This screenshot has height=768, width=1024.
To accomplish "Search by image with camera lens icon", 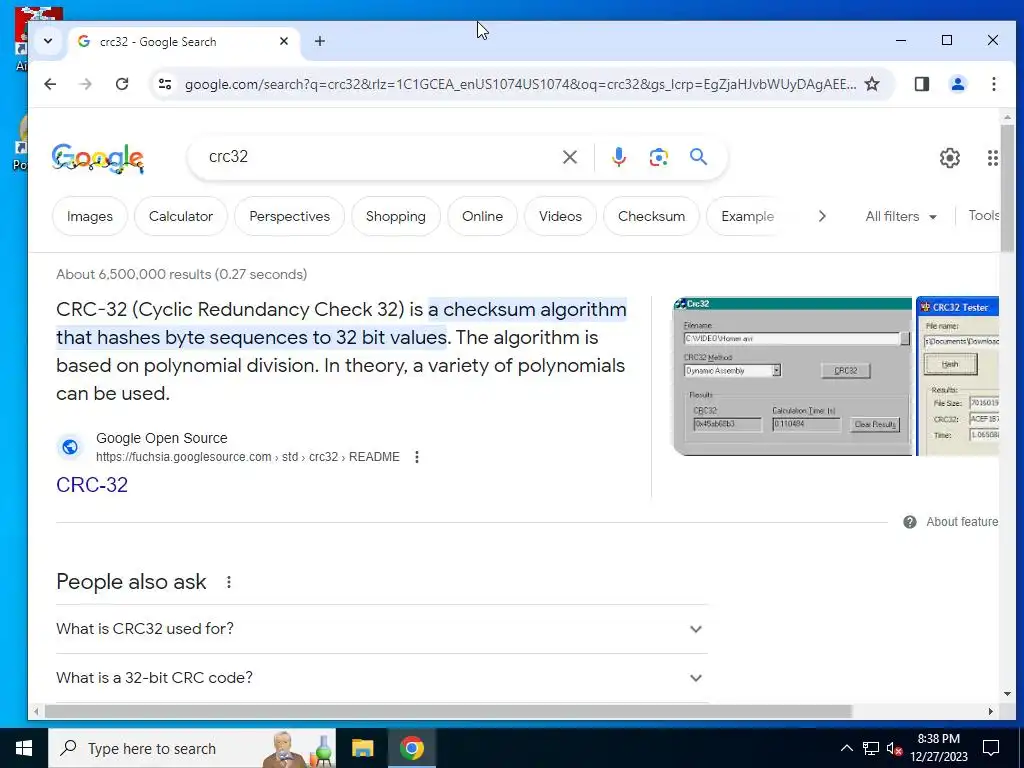I will click(x=658, y=157).
